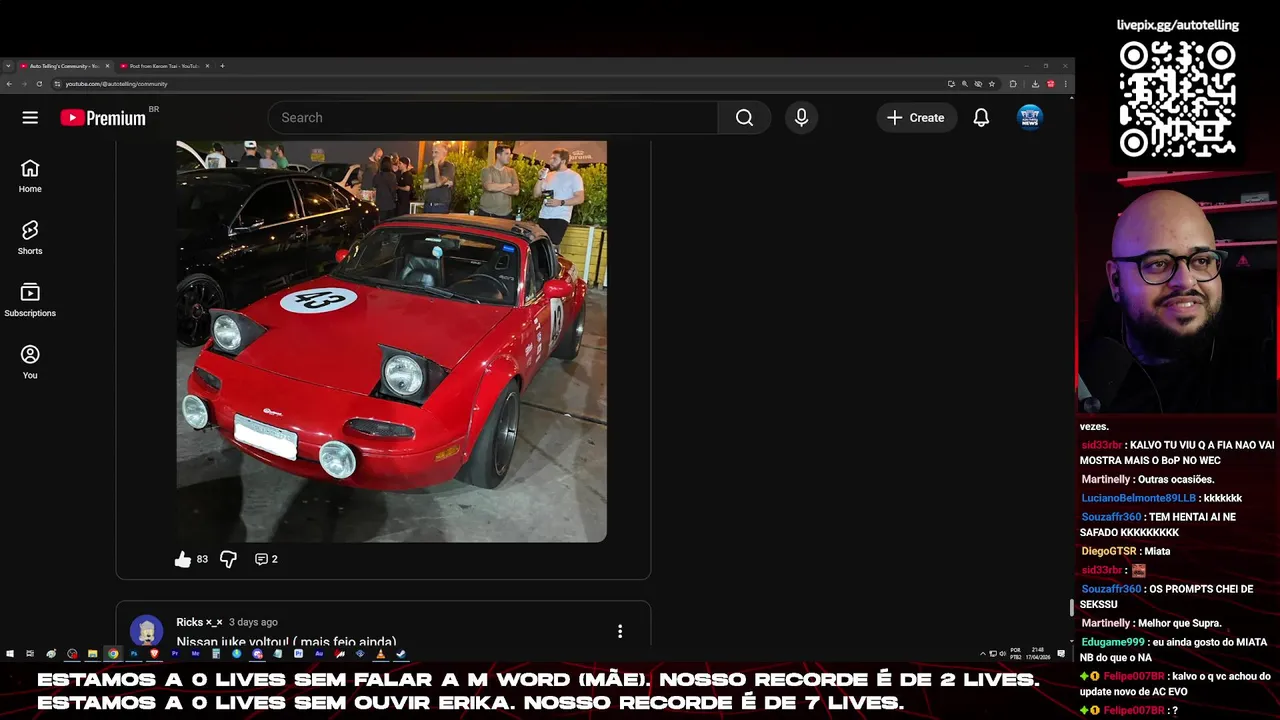Open the '3 days ago' post timestamp

tap(253, 622)
